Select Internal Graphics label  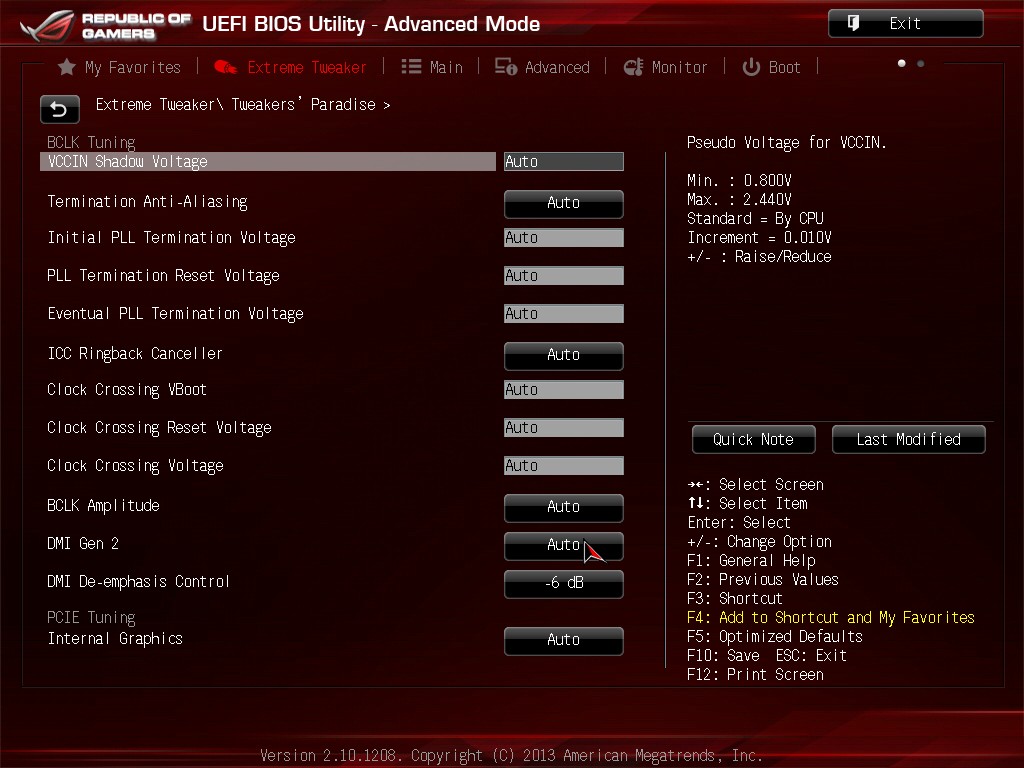pos(115,639)
